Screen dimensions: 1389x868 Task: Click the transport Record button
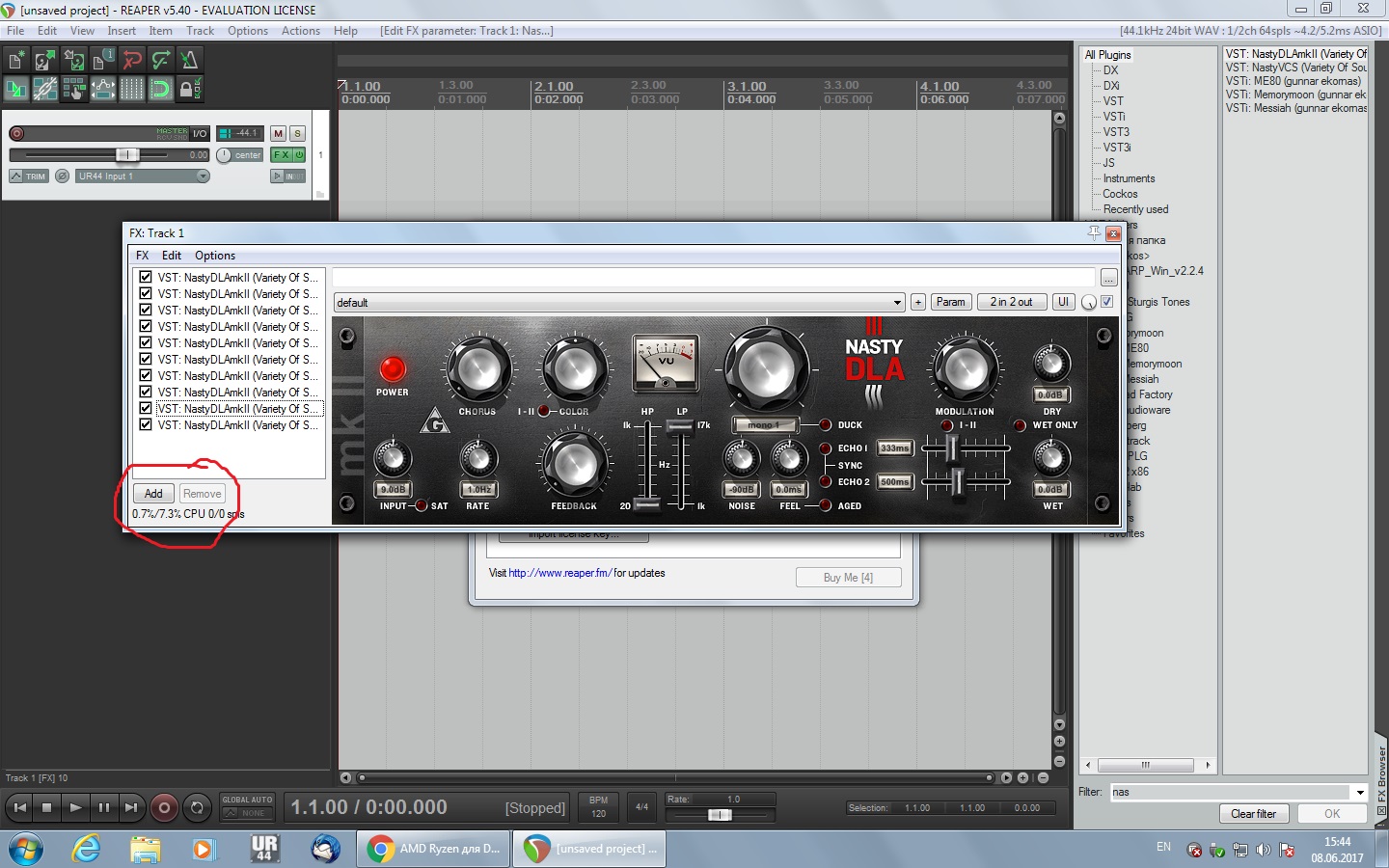pos(164,807)
